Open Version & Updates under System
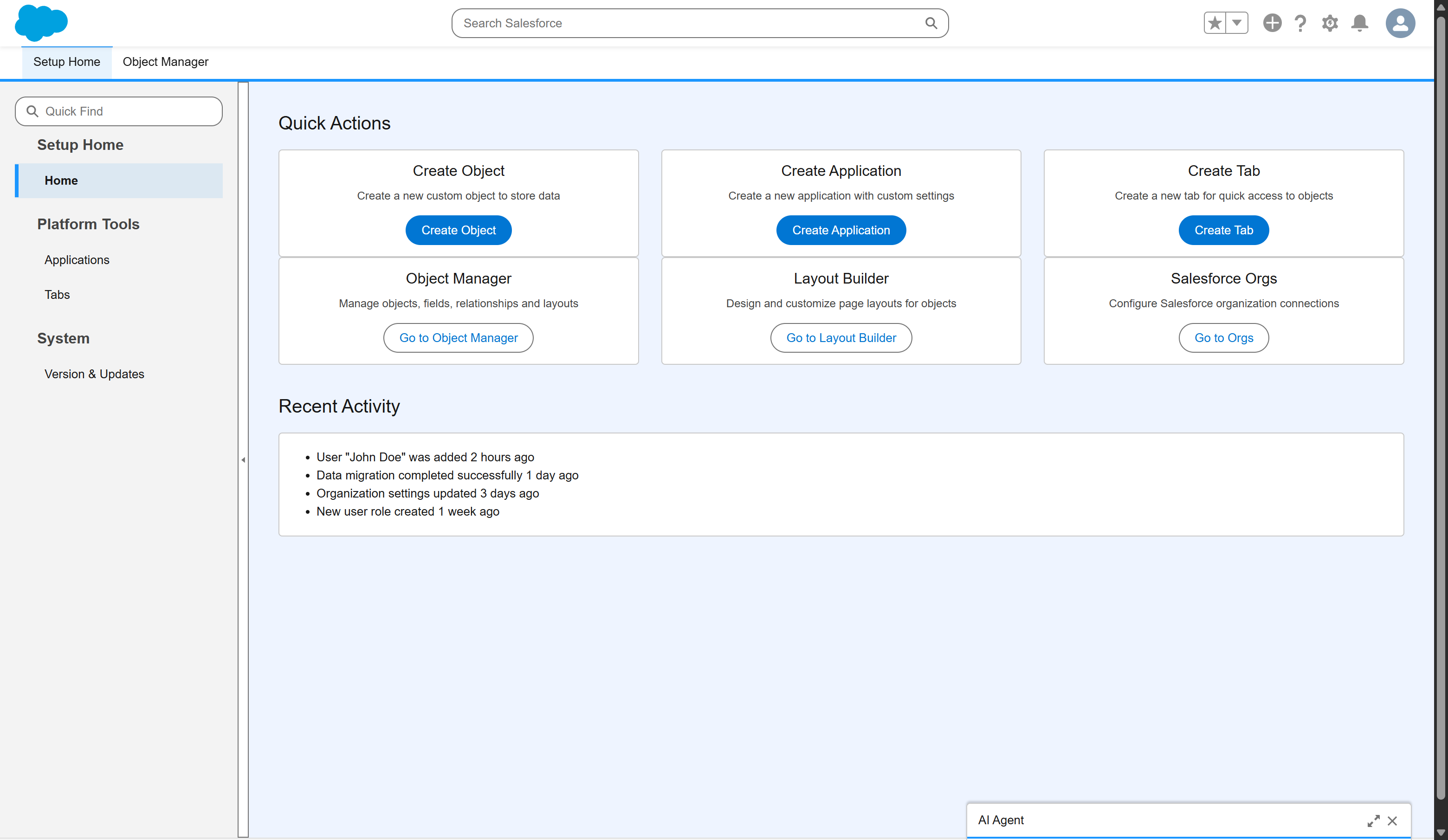The height and width of the screenshot is (840, 1448). tap(94, 374)
